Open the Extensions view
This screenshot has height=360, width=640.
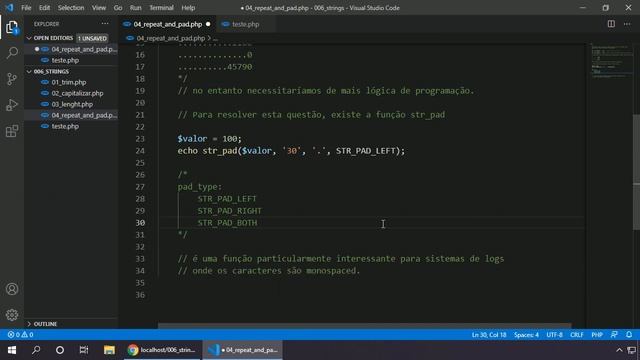(x=12, y=131)
